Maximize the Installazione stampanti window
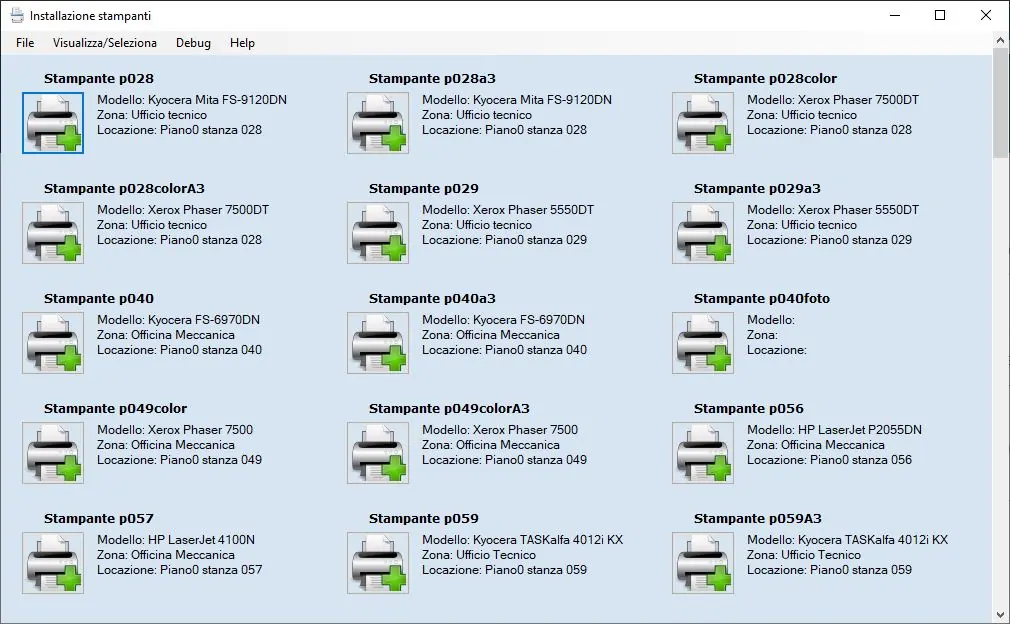1010x624 pixels. pos(940,15)
